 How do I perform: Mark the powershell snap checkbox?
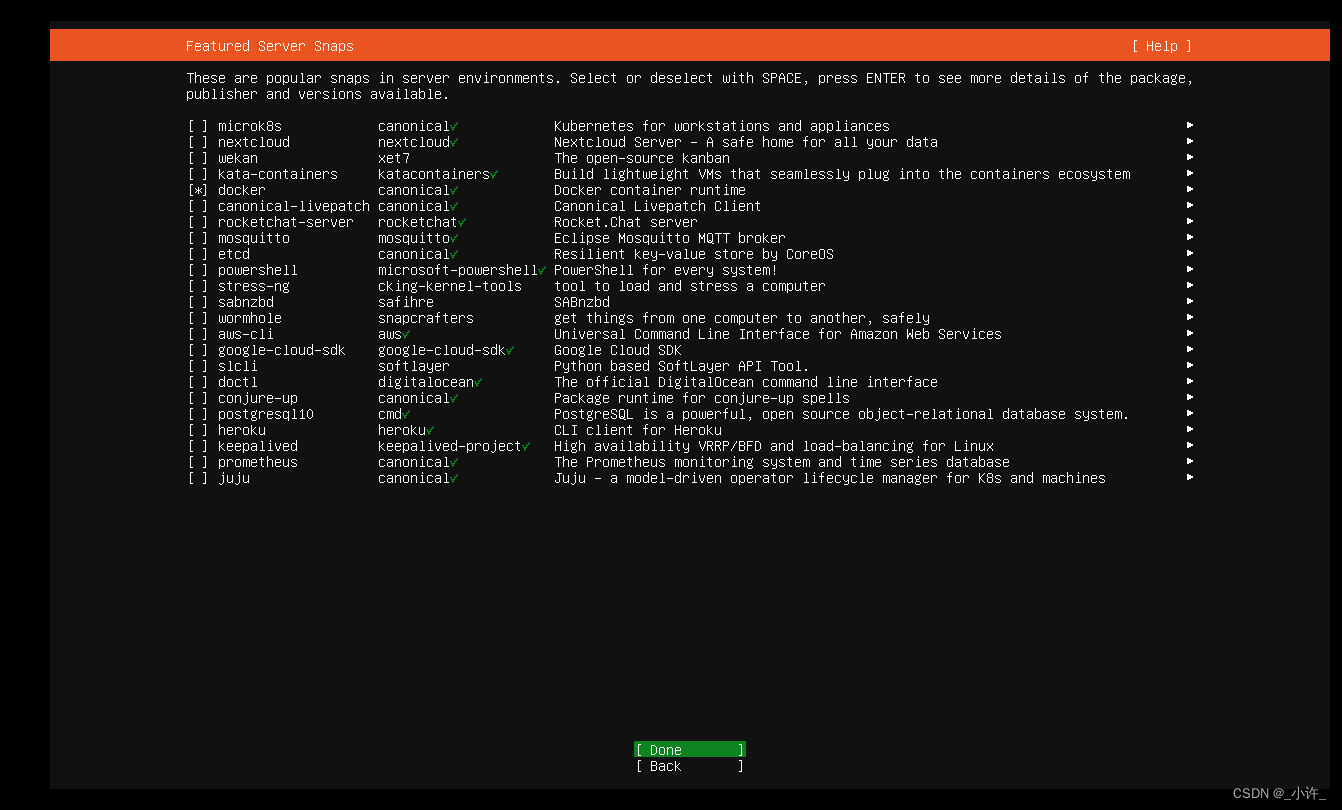tap(198, 270)
